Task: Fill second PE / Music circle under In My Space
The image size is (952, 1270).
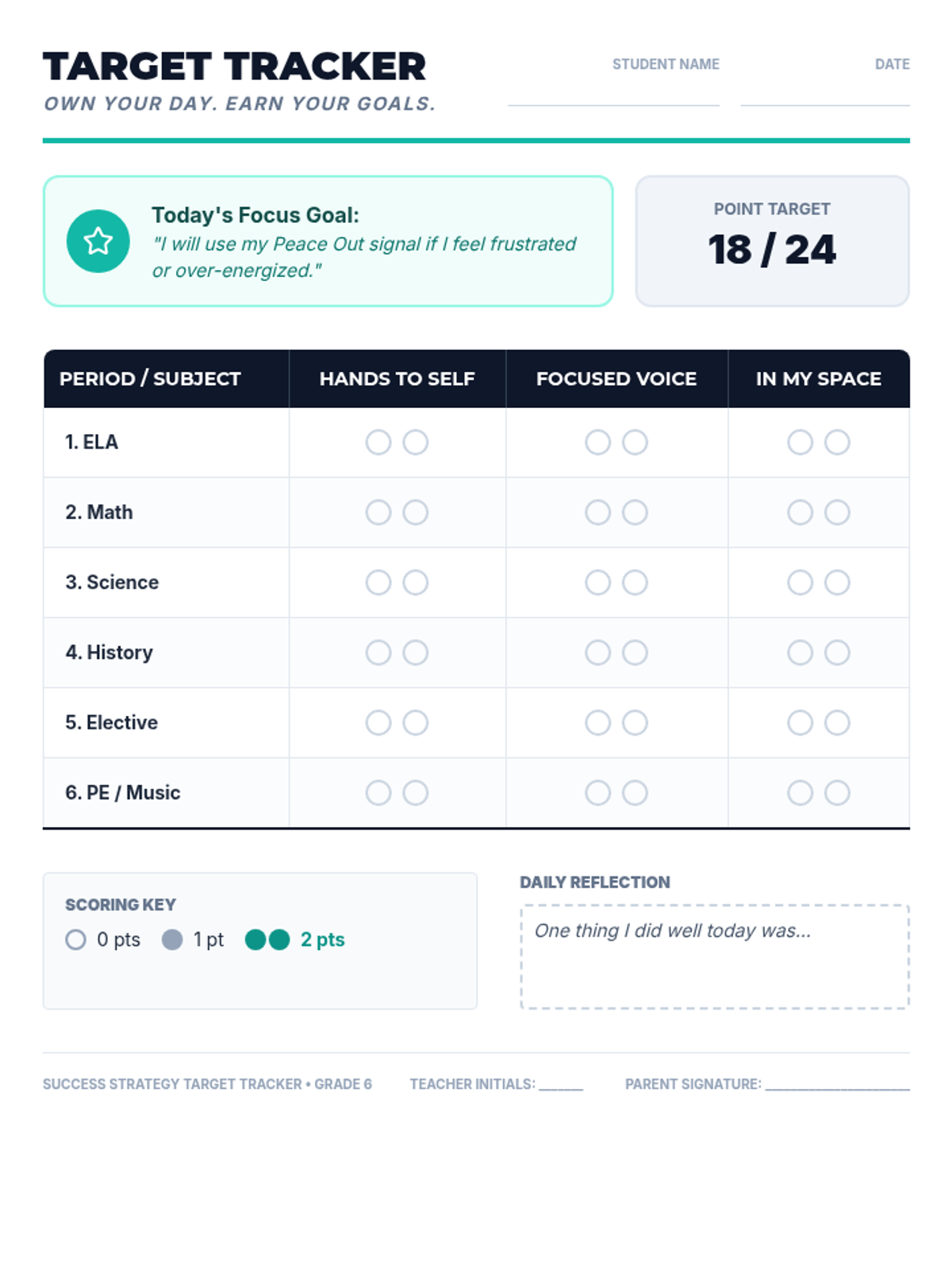Action: [x=837, y=793]
